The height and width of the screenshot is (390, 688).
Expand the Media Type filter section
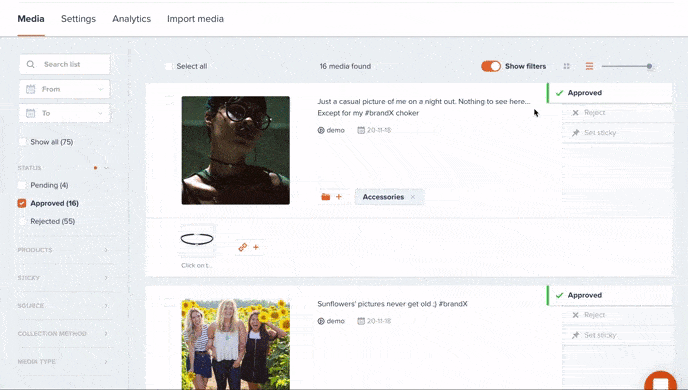(63, 361)
